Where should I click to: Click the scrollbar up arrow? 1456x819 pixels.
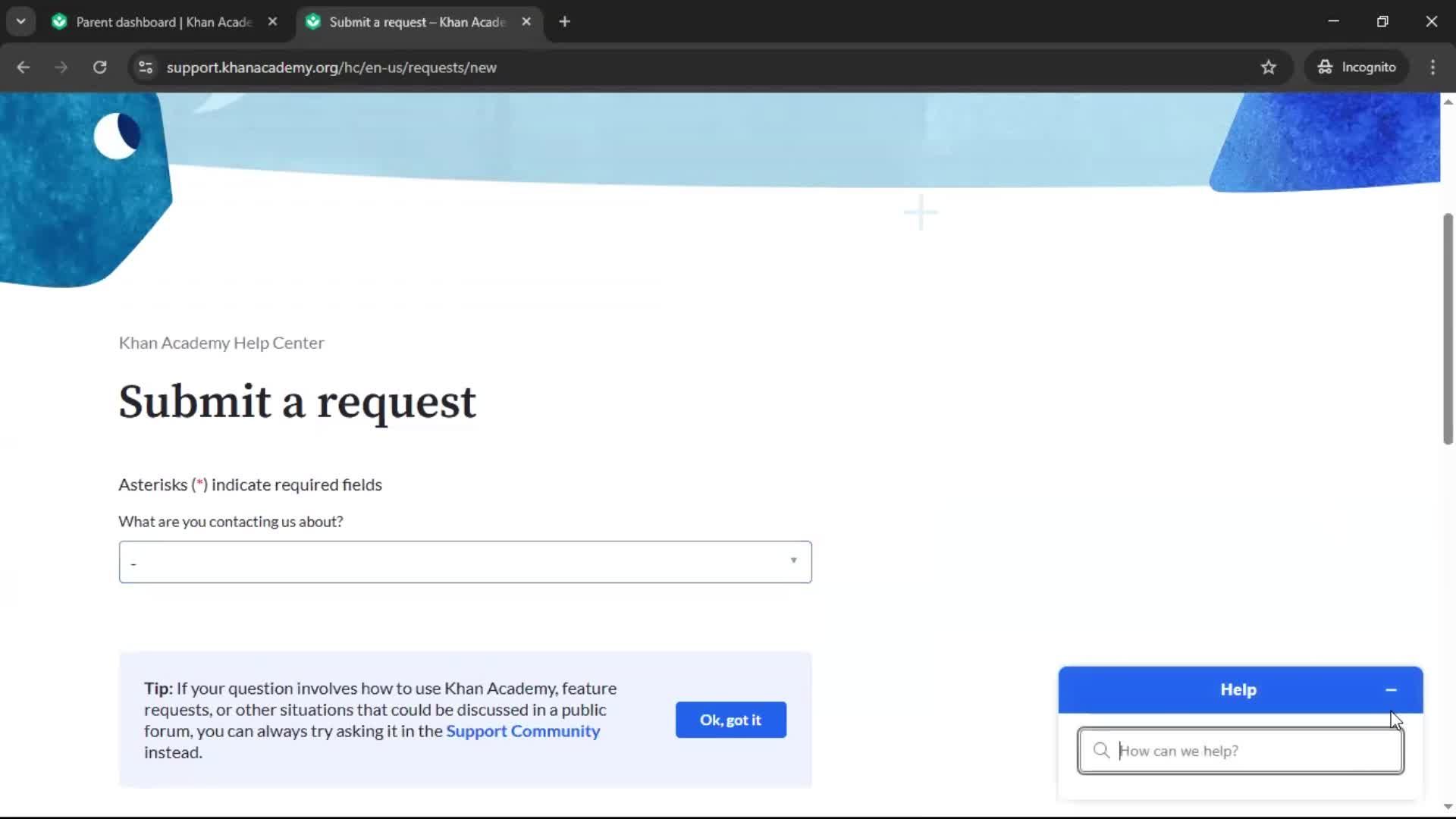click(1448, 101)
